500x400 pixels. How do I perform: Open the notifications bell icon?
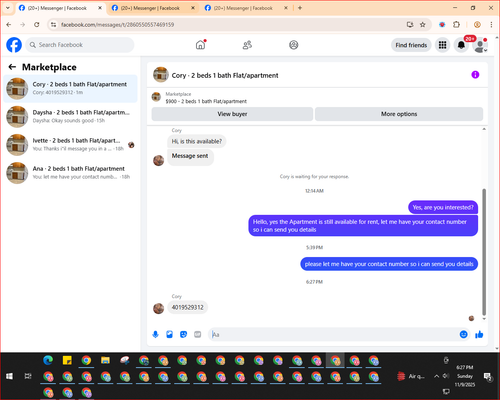tap(461, 45)
